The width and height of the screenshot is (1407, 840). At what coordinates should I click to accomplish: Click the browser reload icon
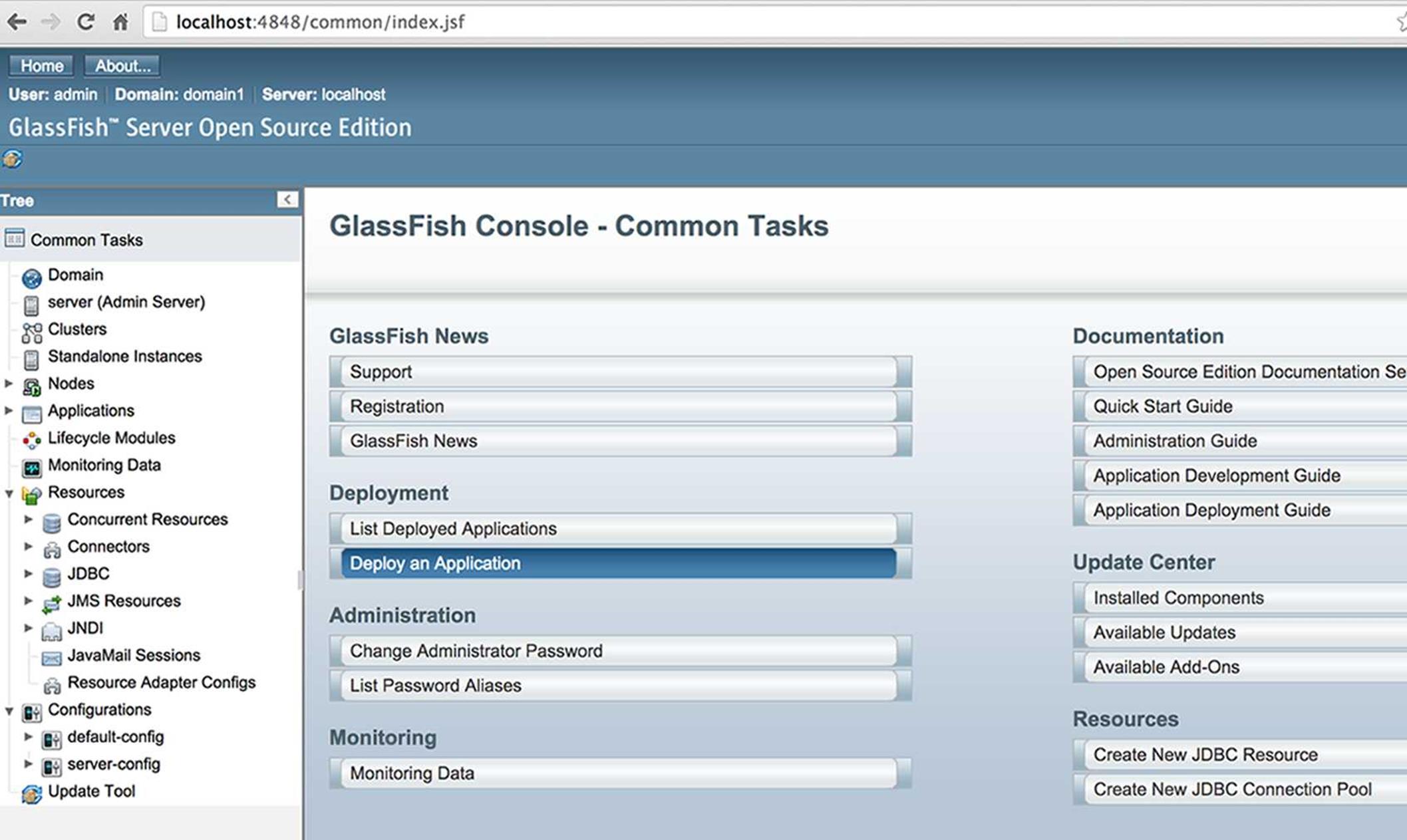tap(84, 22)
